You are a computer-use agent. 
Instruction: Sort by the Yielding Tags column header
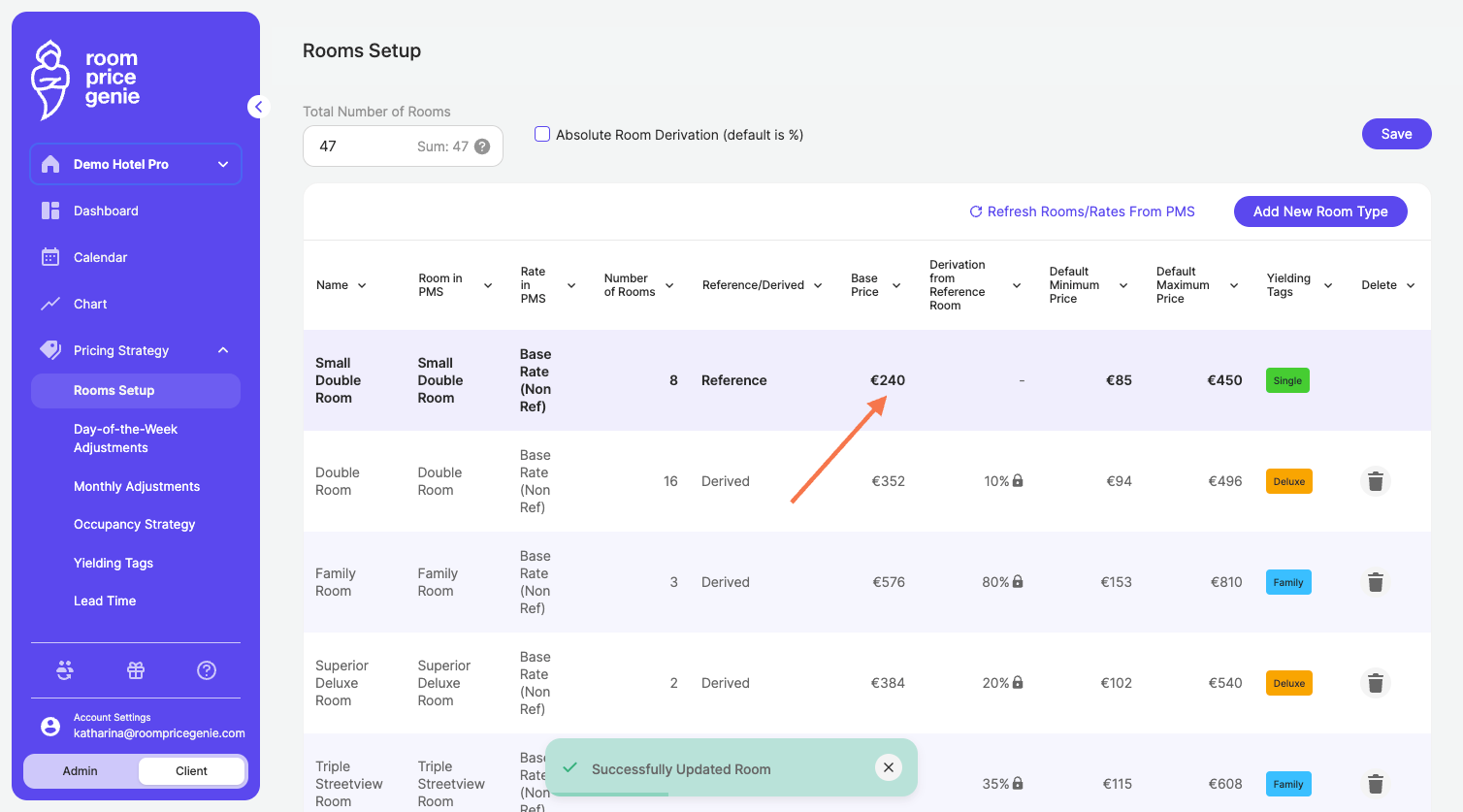[1300, 285]
